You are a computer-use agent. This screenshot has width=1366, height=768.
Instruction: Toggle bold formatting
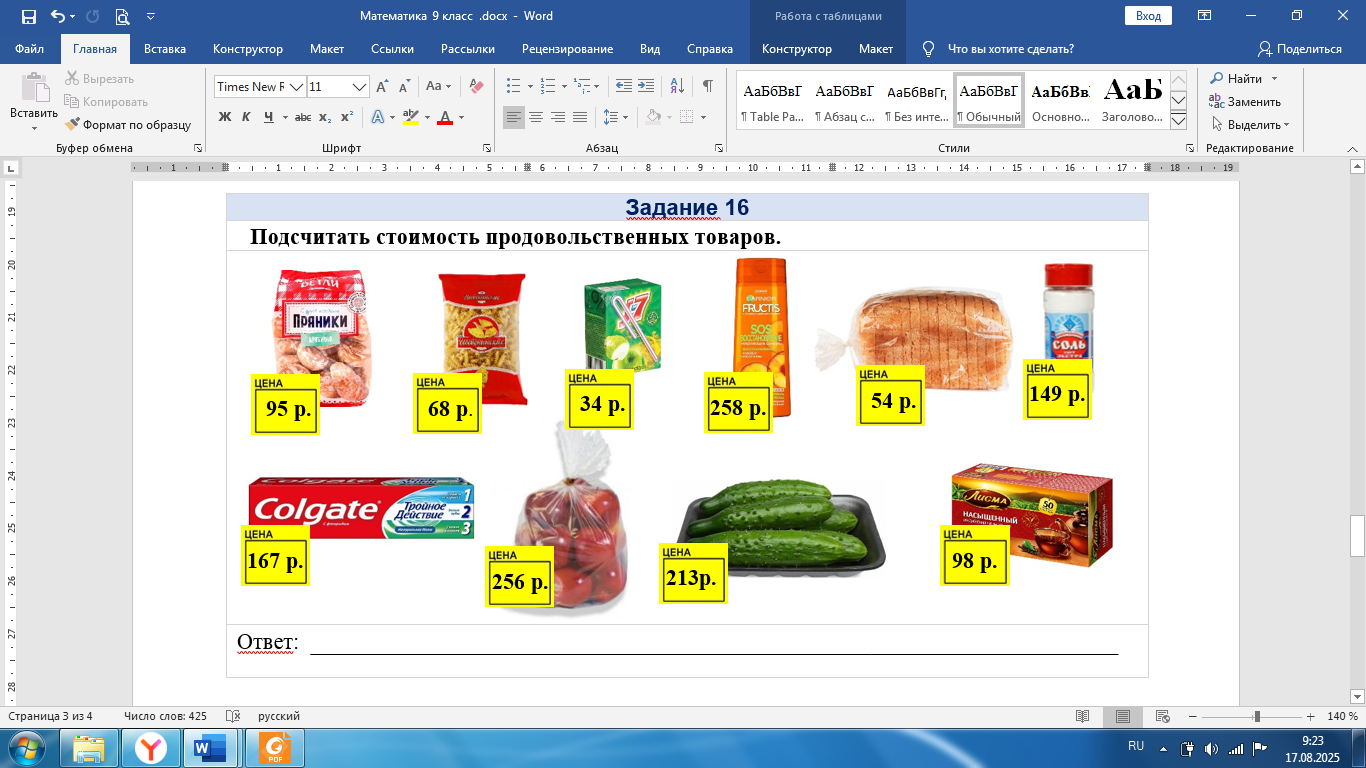[225, 118]
